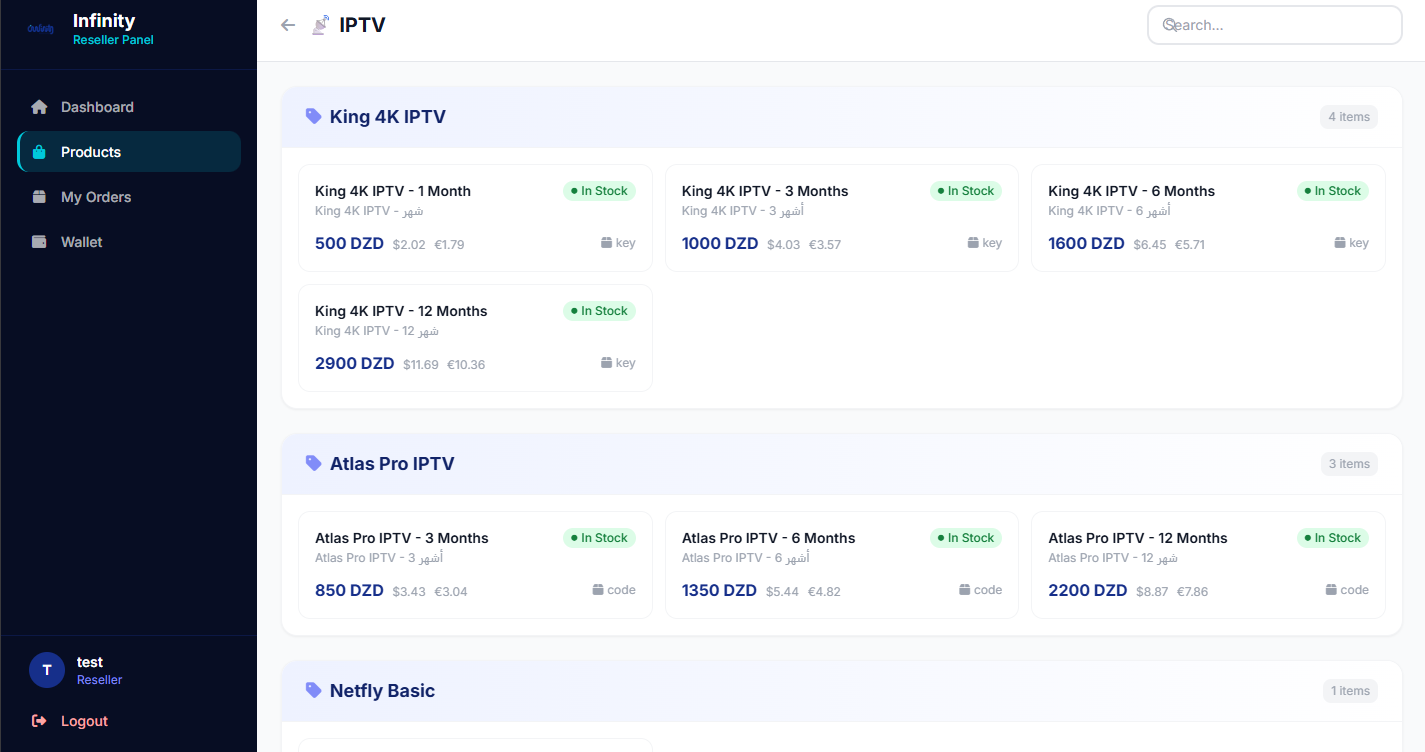
Task: Choose the King 4K IPTV - 12 Months product
Action: point(475,338)
